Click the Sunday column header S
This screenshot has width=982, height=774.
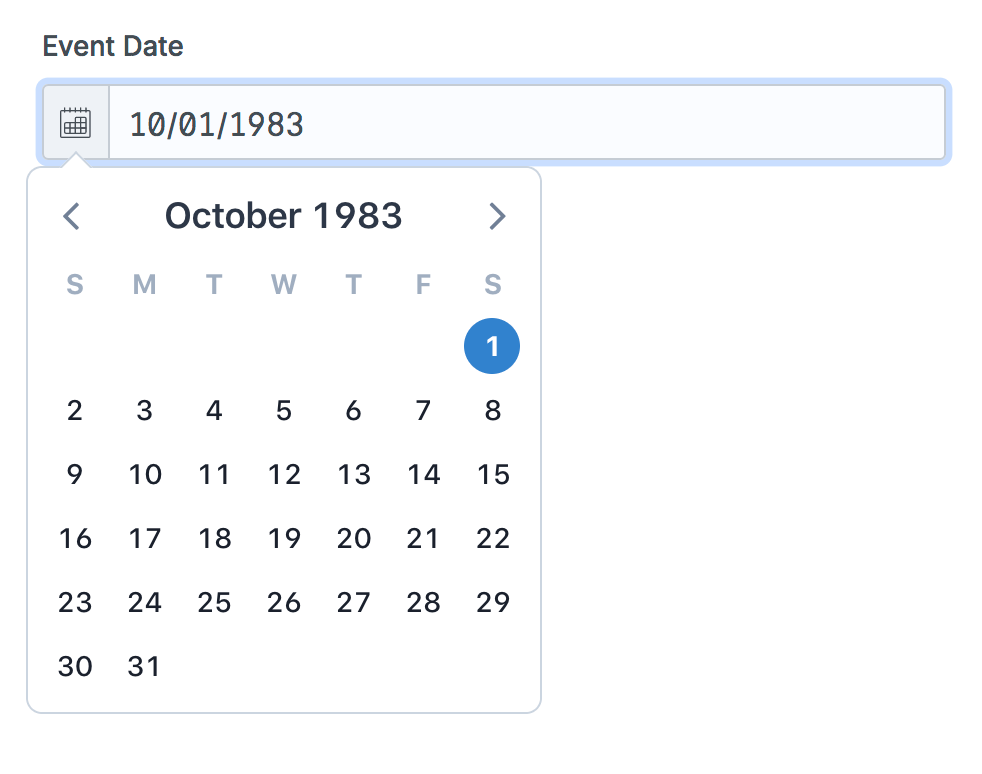click(x=75, y=284)
